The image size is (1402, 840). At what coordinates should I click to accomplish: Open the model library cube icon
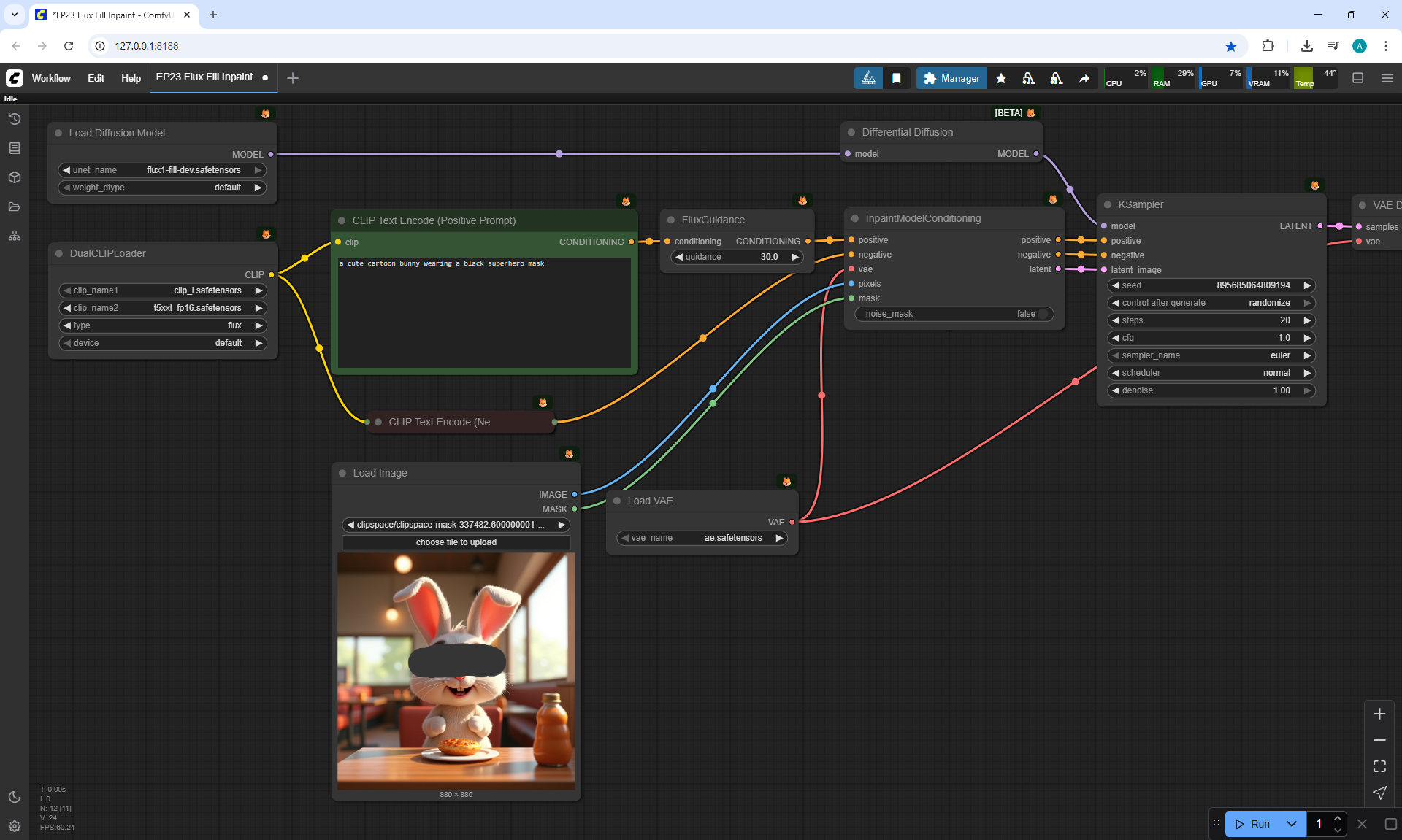pyautogui.click(x=15, y=177)
